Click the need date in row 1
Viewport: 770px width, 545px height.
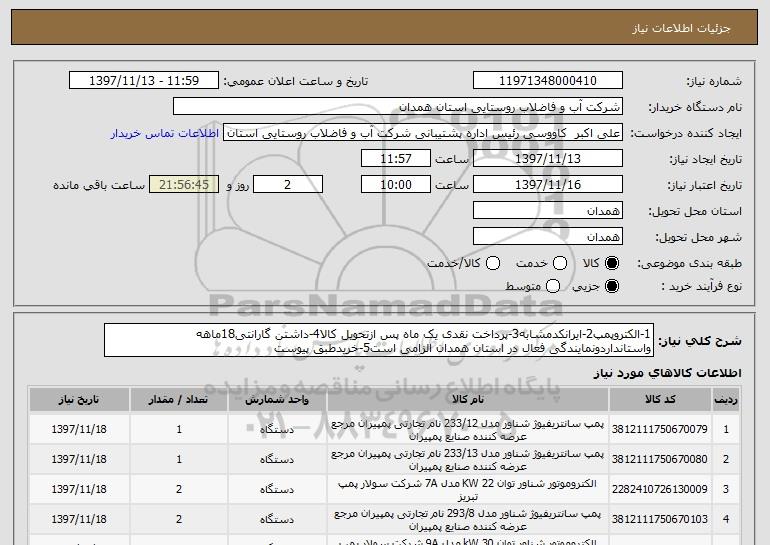tap(79, 429)
